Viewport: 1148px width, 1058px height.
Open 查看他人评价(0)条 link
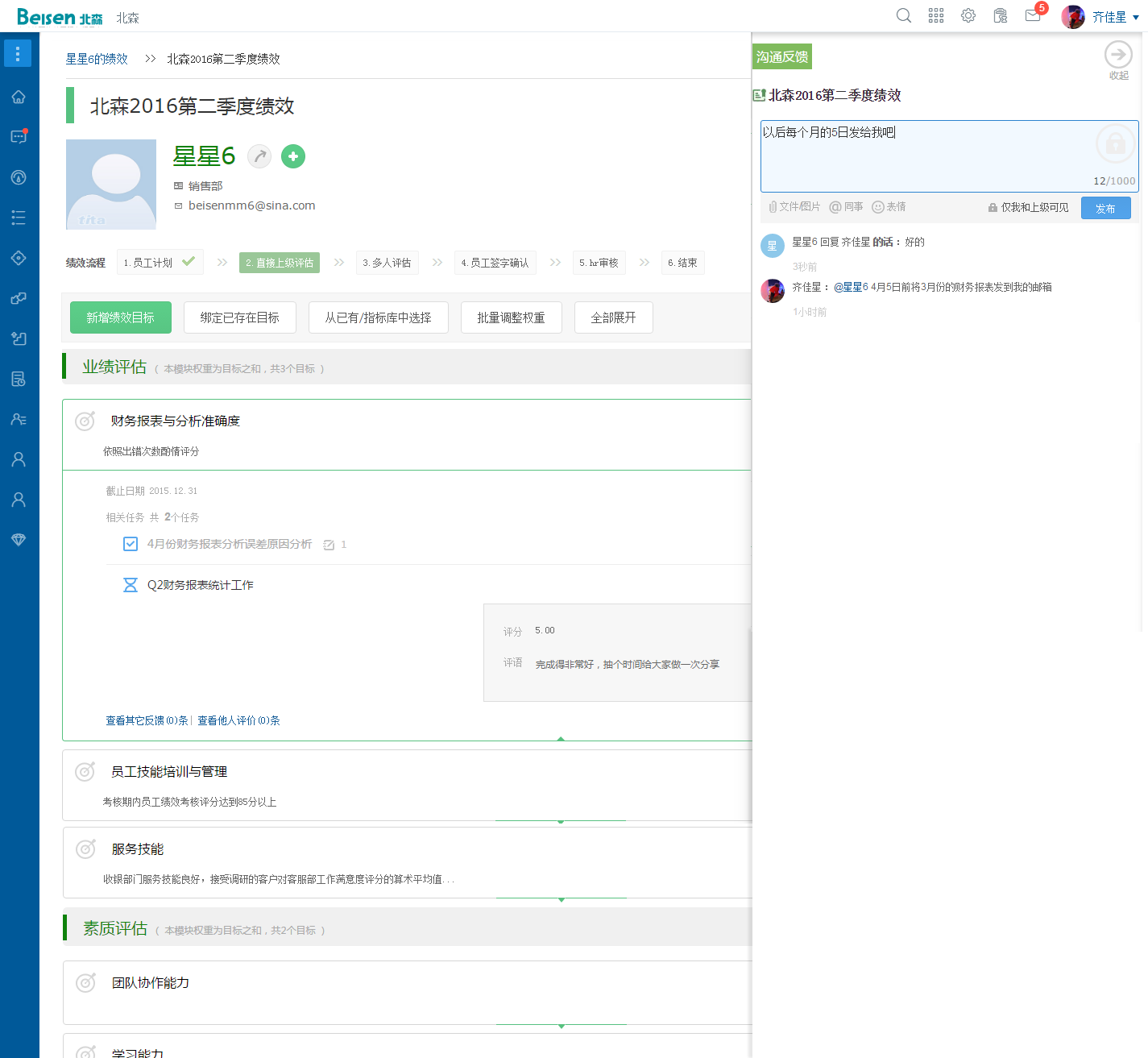(238, 720)
